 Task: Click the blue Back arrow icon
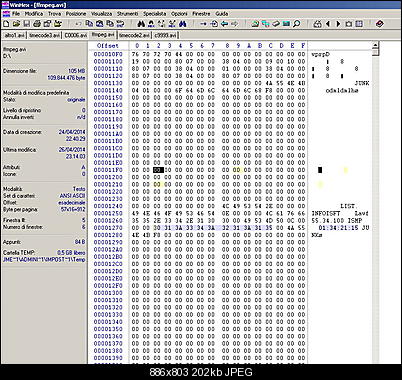[224, 24]
